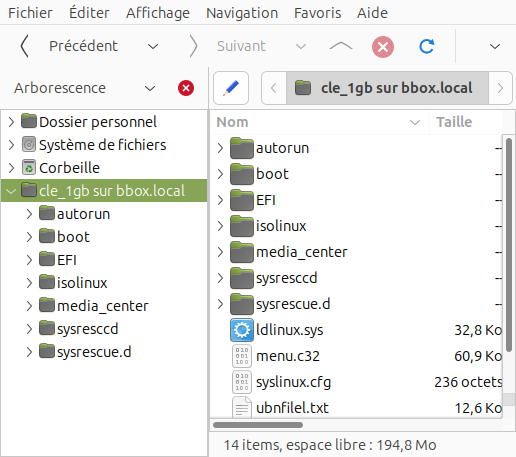Open the Précédent history dropdown arrow
The width and height of the screenshot is (516, 457).
[153, 46]
